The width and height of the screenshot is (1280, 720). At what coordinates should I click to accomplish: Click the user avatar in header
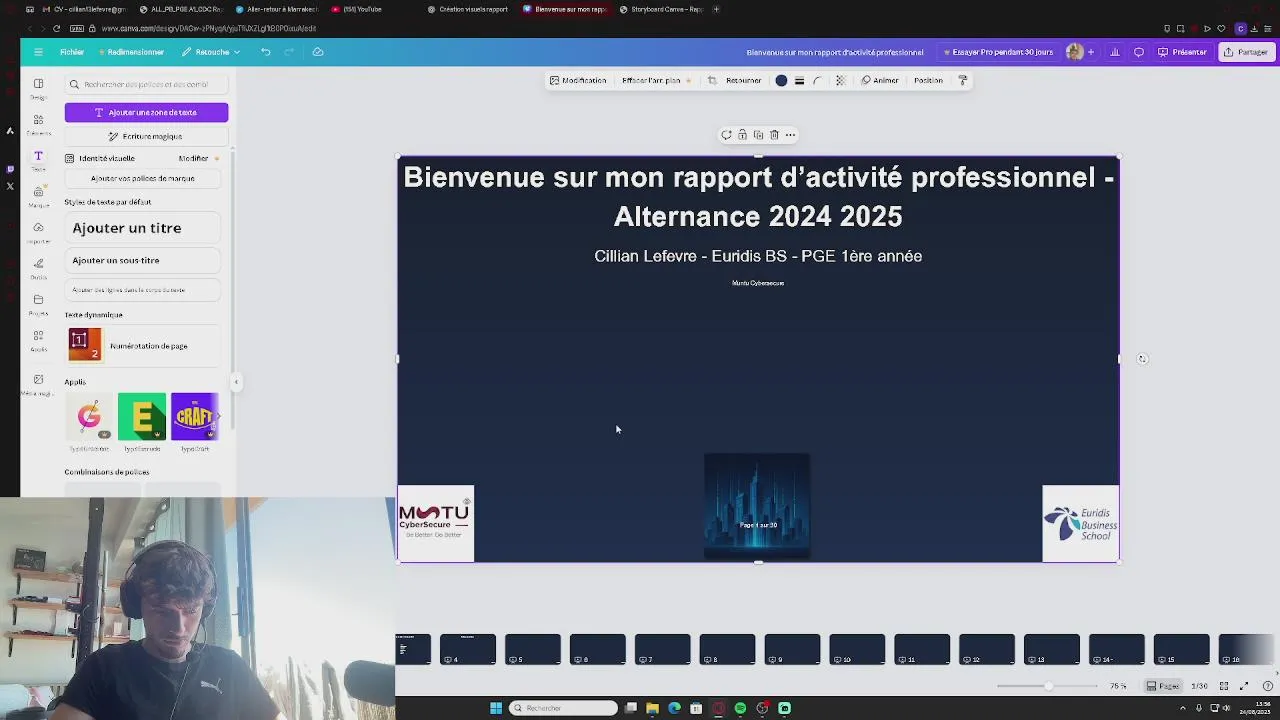[x=1075, y=52]
